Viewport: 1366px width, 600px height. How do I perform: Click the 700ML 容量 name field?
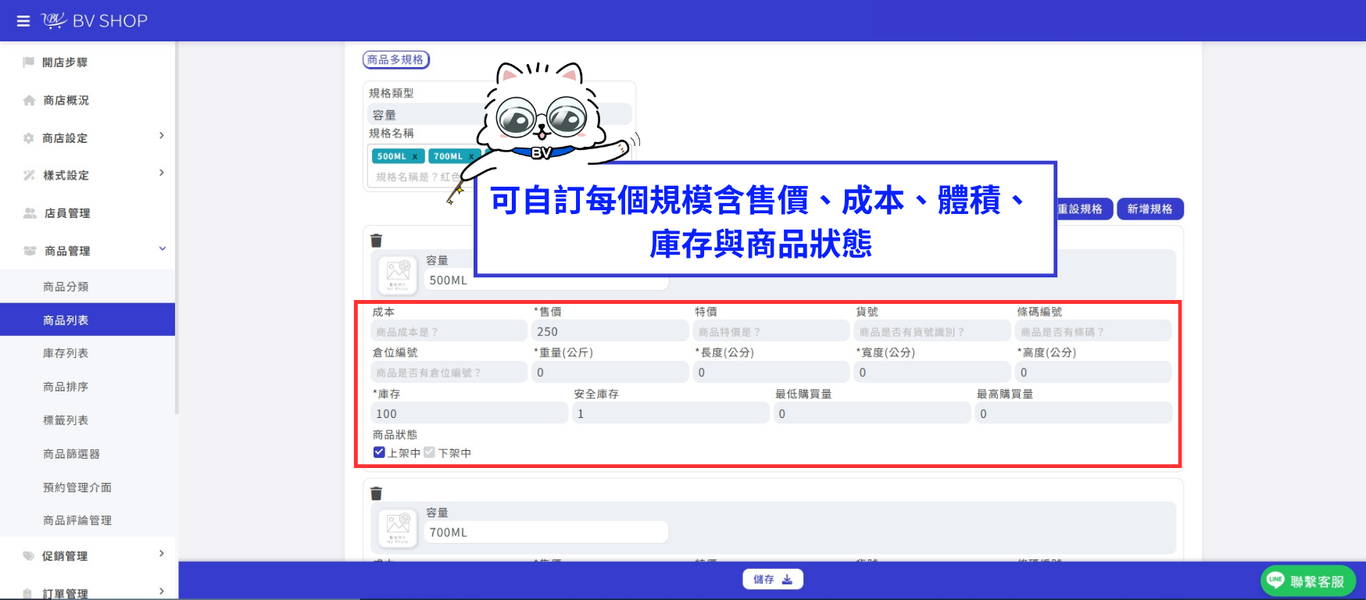coord(545,532)
